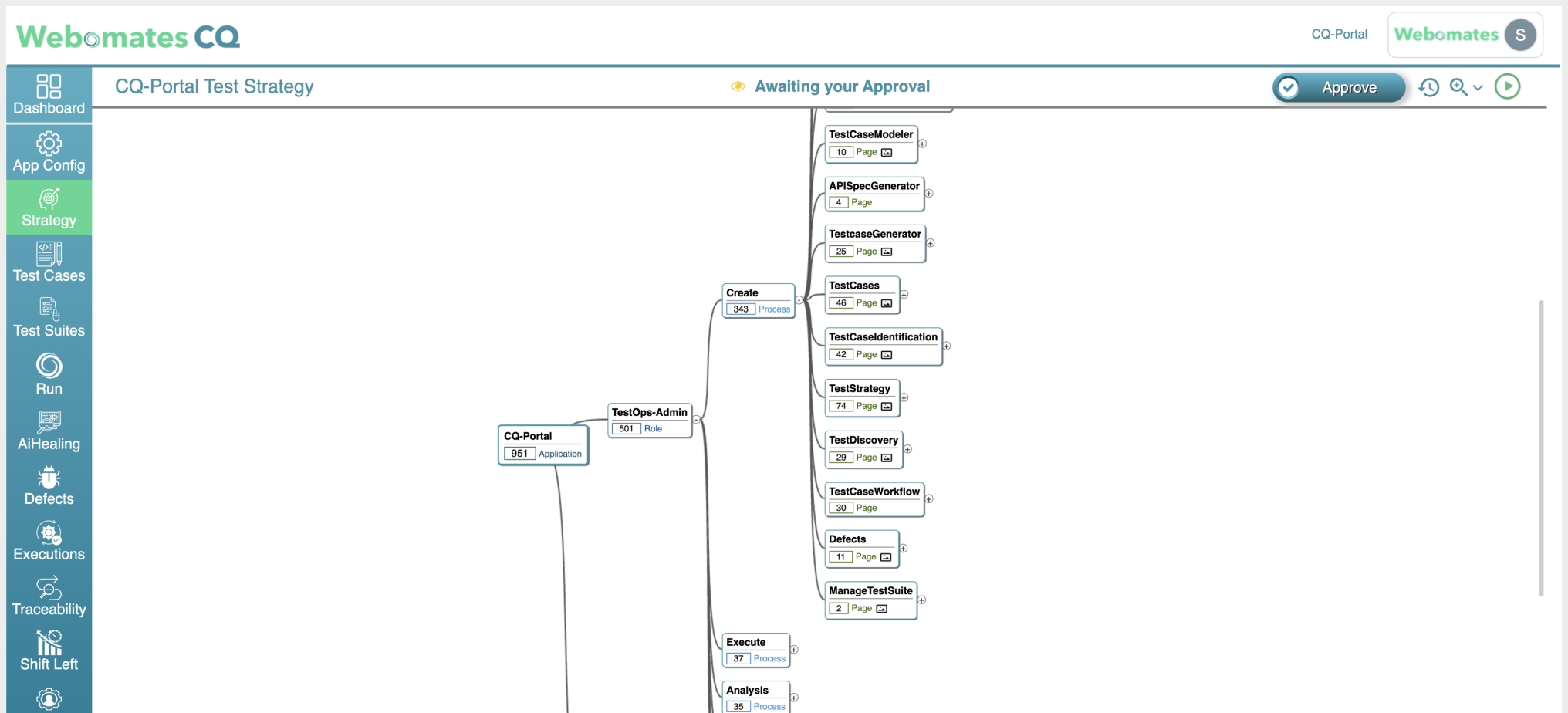This screenshot has width=1568, height=713.
Task: Open Defects node image icon
Action: pos(886,557)
